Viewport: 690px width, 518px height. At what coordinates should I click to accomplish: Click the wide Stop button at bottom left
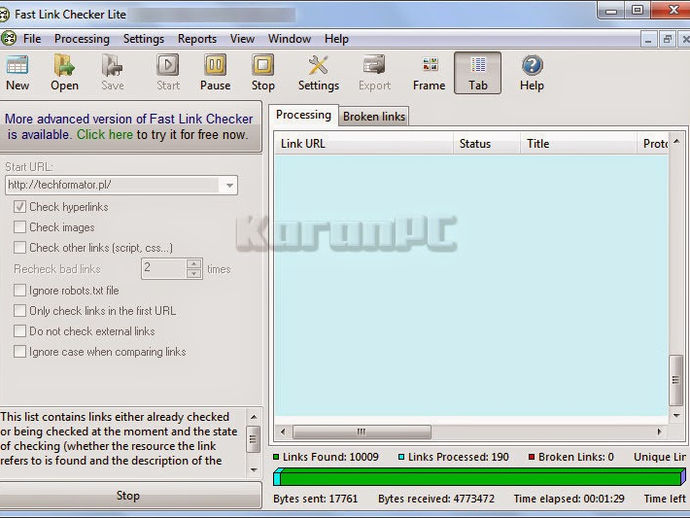pyautogui.click(x=130, y=496)
